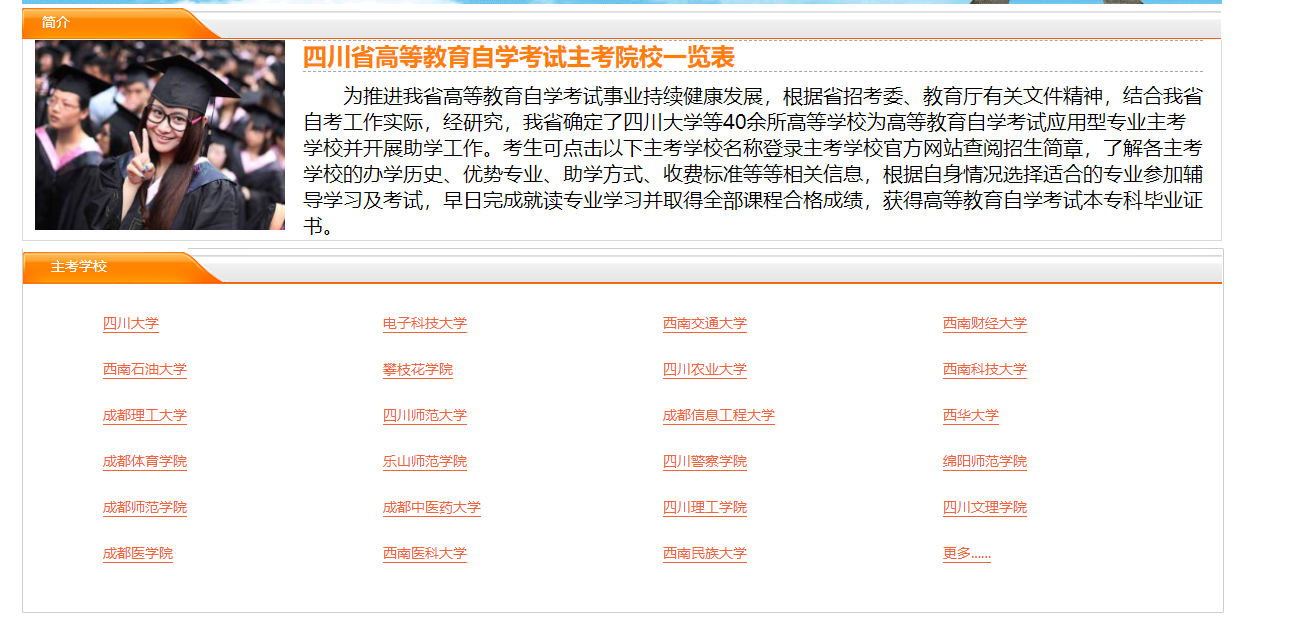Open the 成都体育学院 link

click(x=145, y=462)
